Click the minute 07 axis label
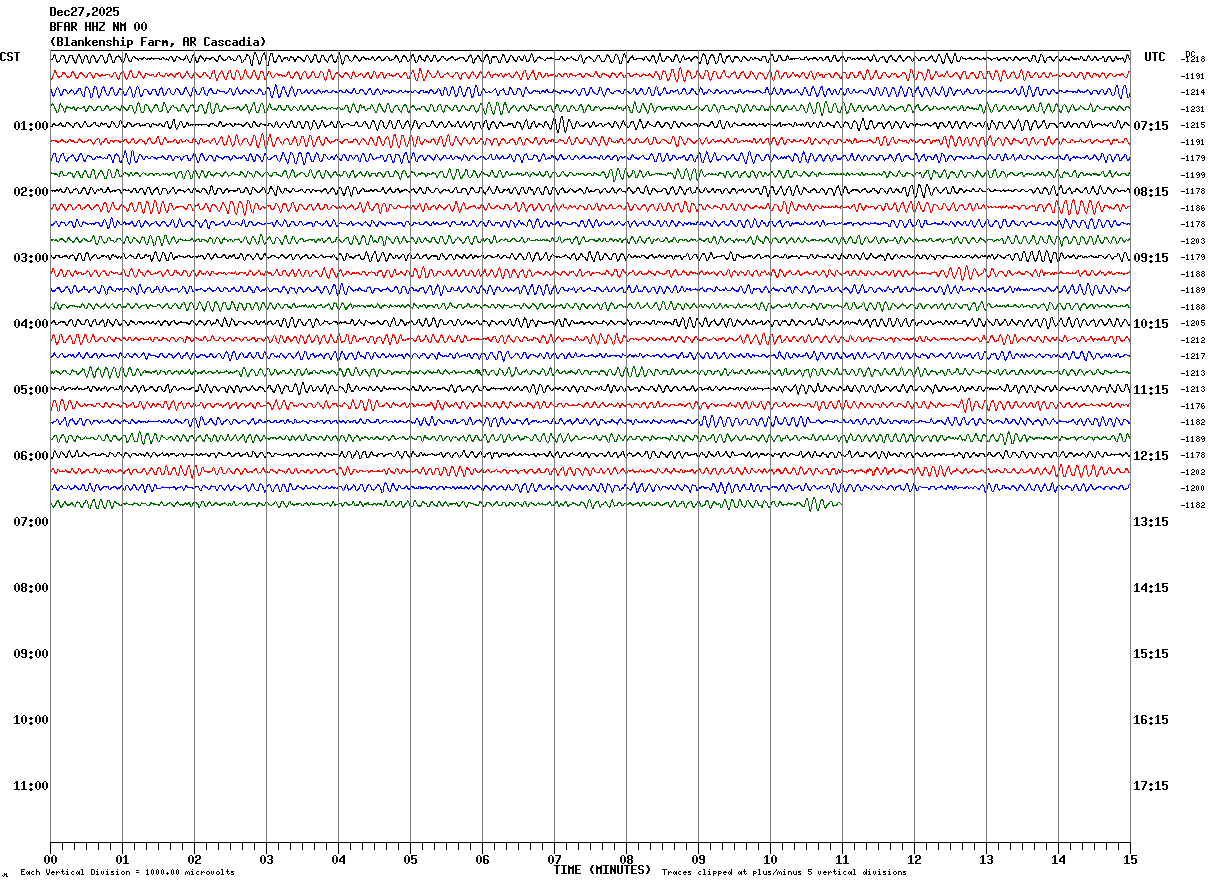 [x=554, y=859]
